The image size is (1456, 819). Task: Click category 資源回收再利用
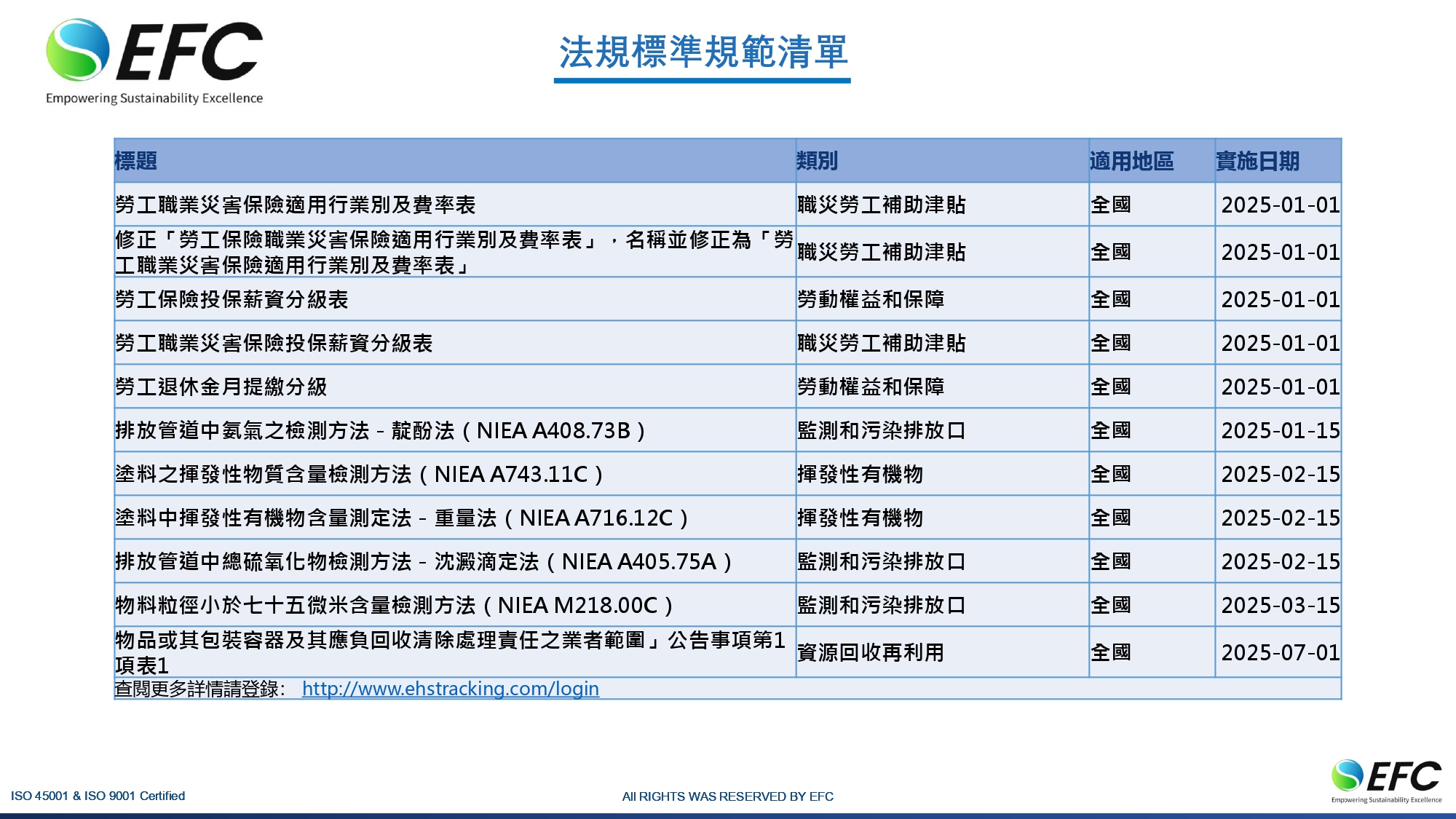[x=871, y=652]
